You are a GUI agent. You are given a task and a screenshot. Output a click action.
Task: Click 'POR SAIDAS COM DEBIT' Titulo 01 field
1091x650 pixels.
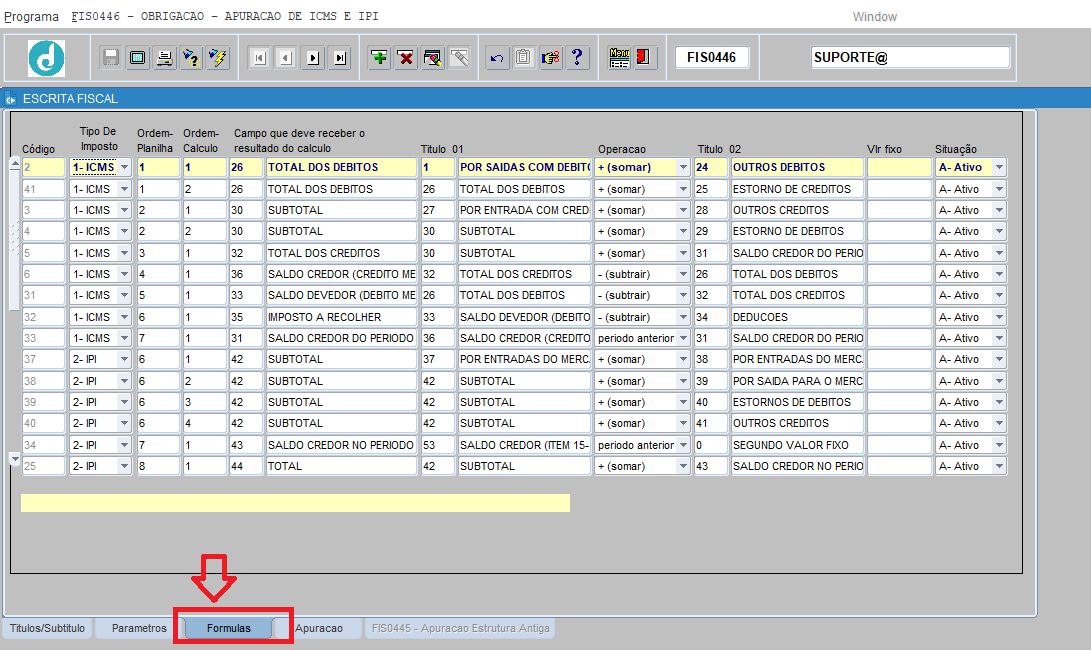(524, 167)
